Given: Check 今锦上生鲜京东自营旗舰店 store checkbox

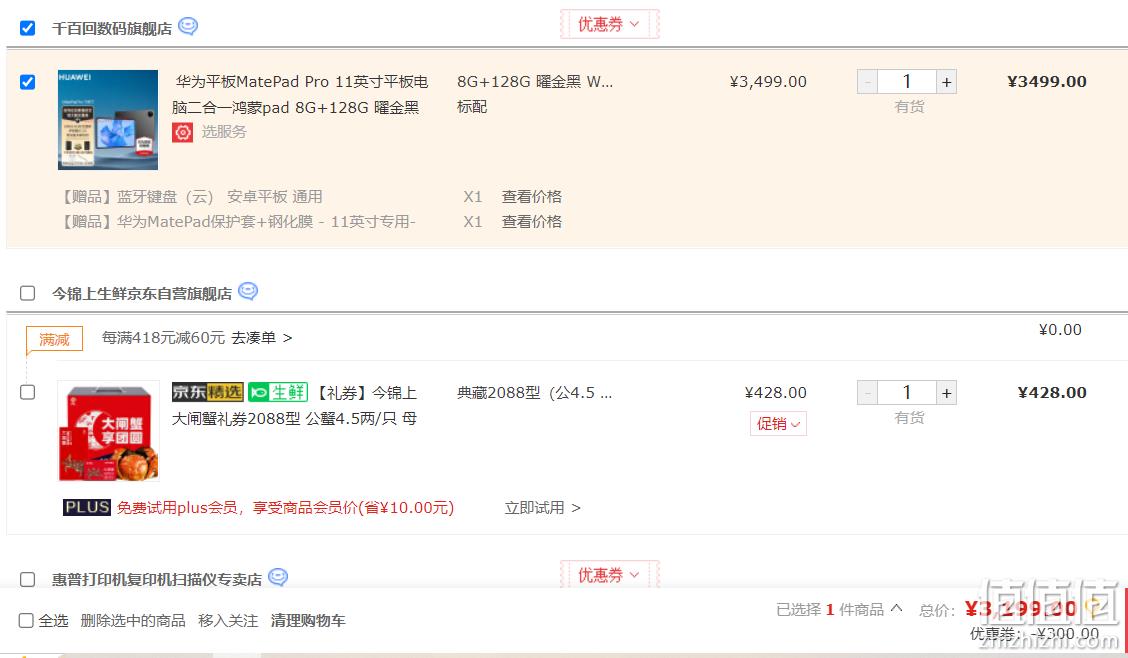Looking at the screenshot, I should click(27, 293).
